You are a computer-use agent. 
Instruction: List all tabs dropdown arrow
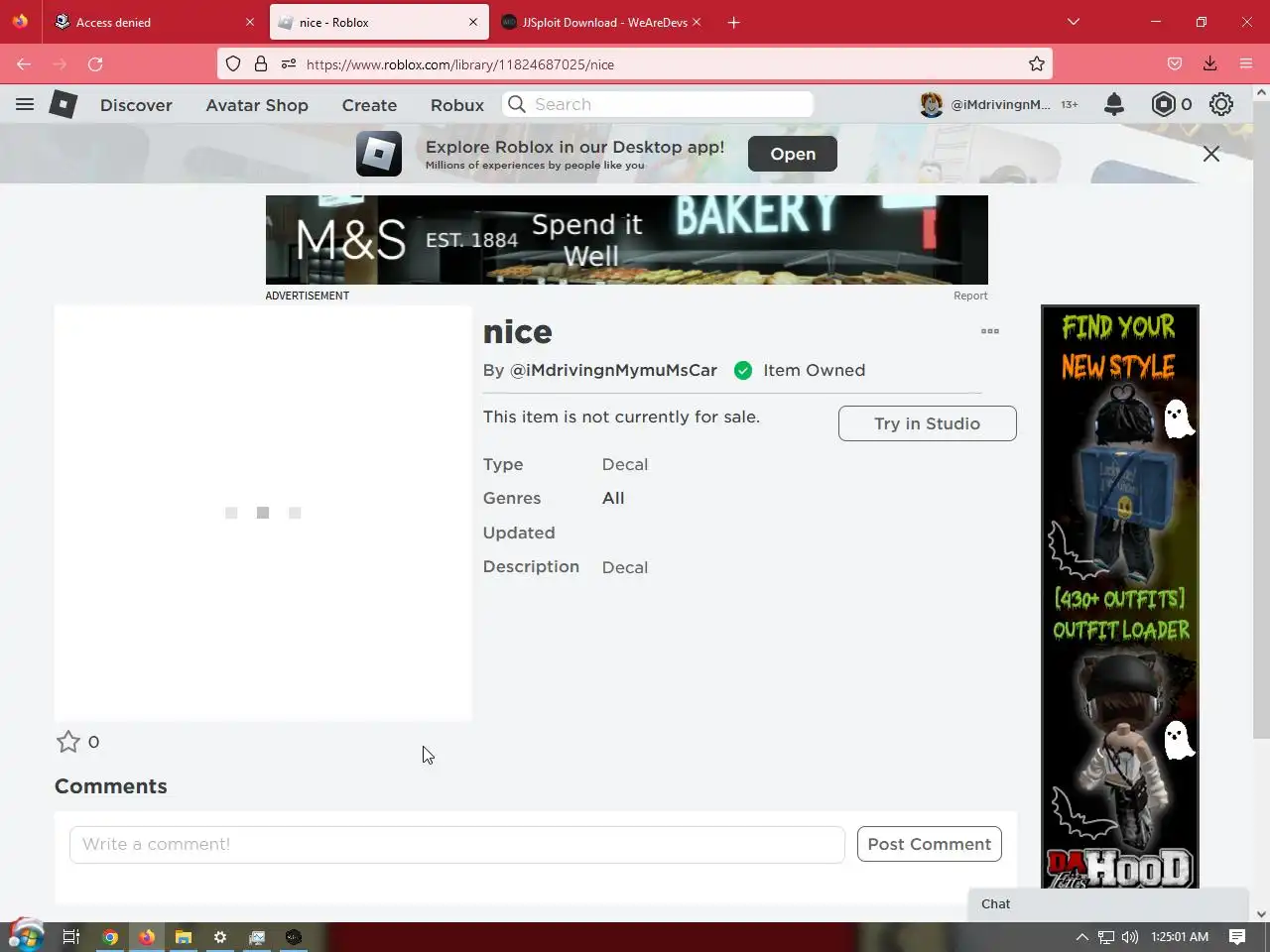(1074, 22)
